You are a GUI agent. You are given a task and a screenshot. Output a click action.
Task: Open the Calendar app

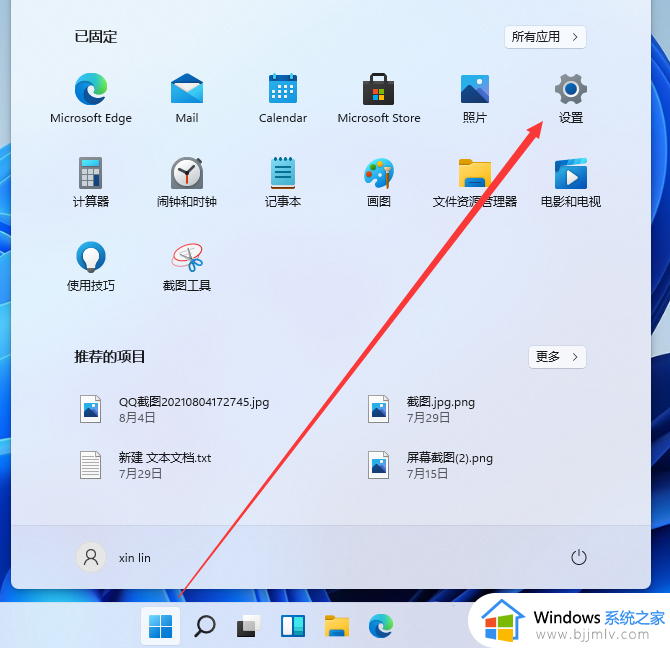click(283, 98)
